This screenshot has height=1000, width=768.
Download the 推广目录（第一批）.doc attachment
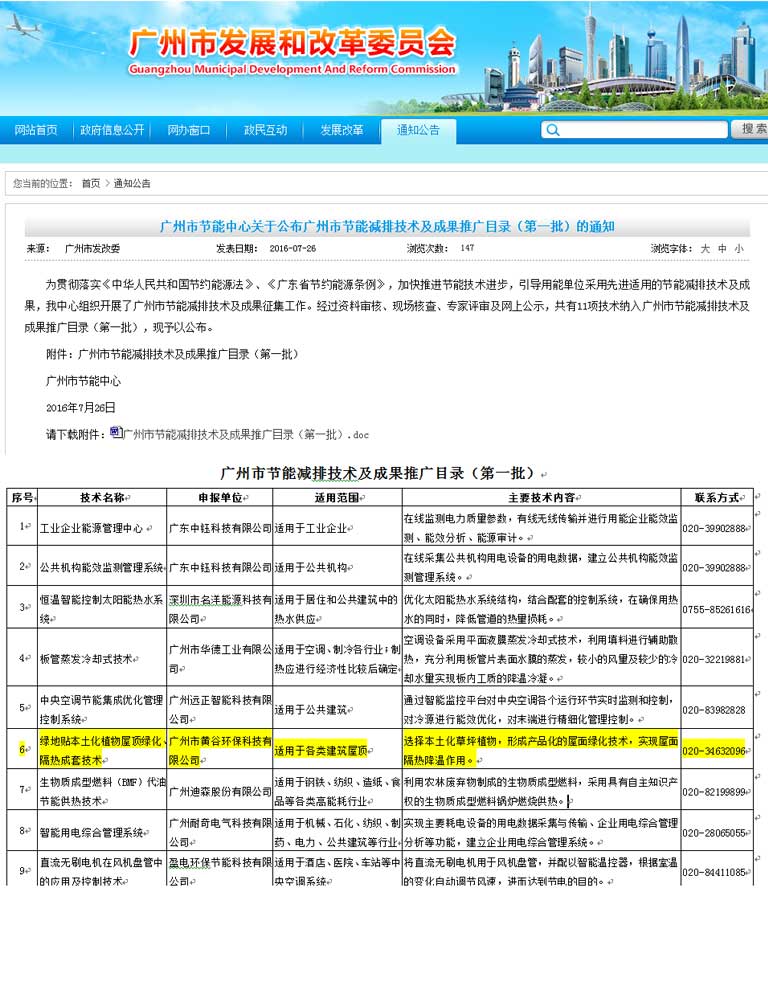[x=245, y=435]
